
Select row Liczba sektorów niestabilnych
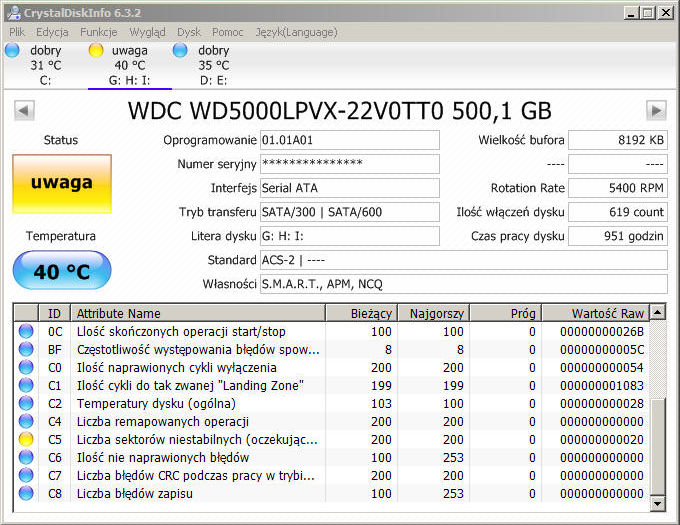pyautogui.click(x=332, y=439)
